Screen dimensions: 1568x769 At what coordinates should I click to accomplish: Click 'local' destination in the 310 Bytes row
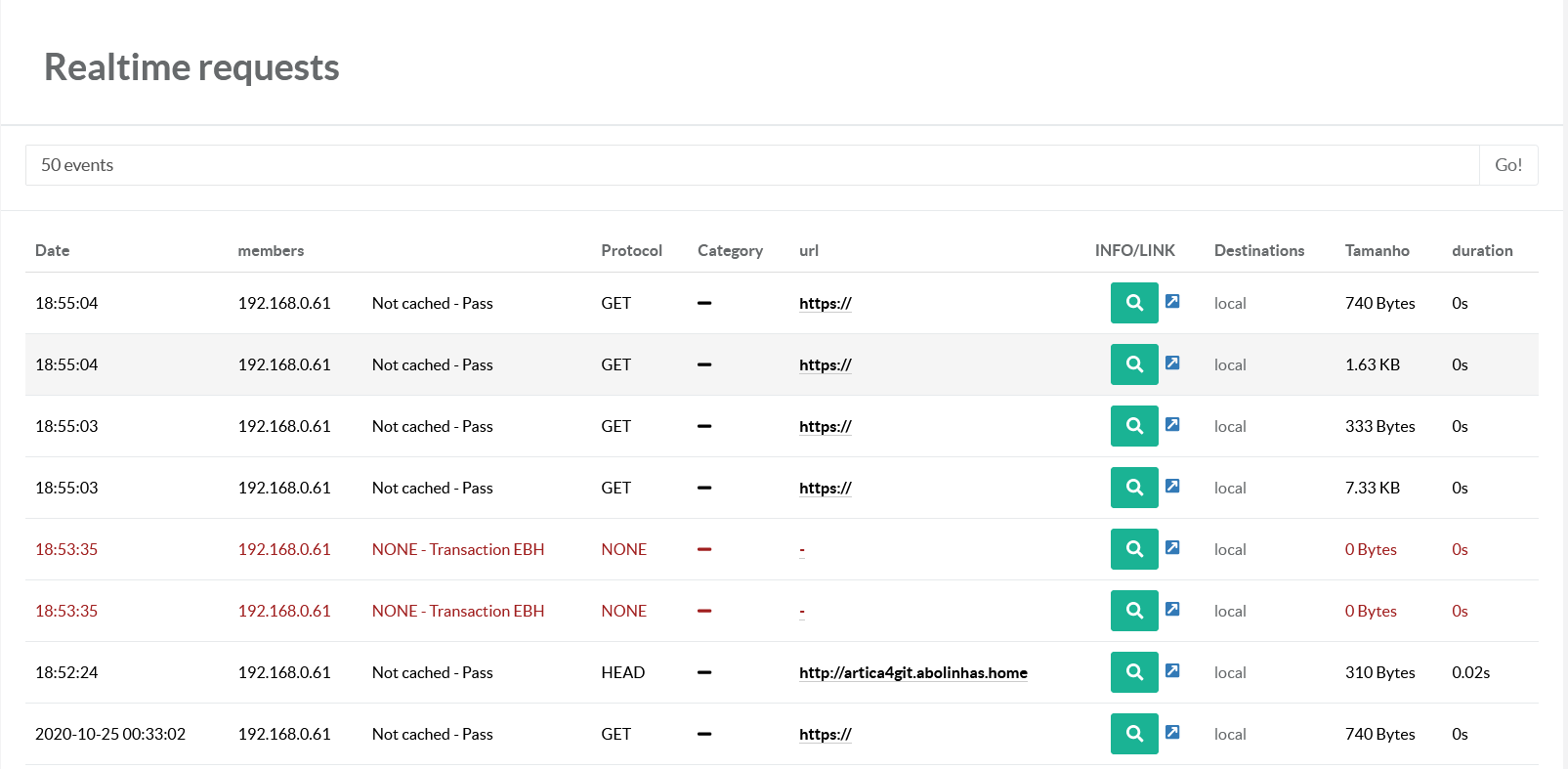(1230, 672)
